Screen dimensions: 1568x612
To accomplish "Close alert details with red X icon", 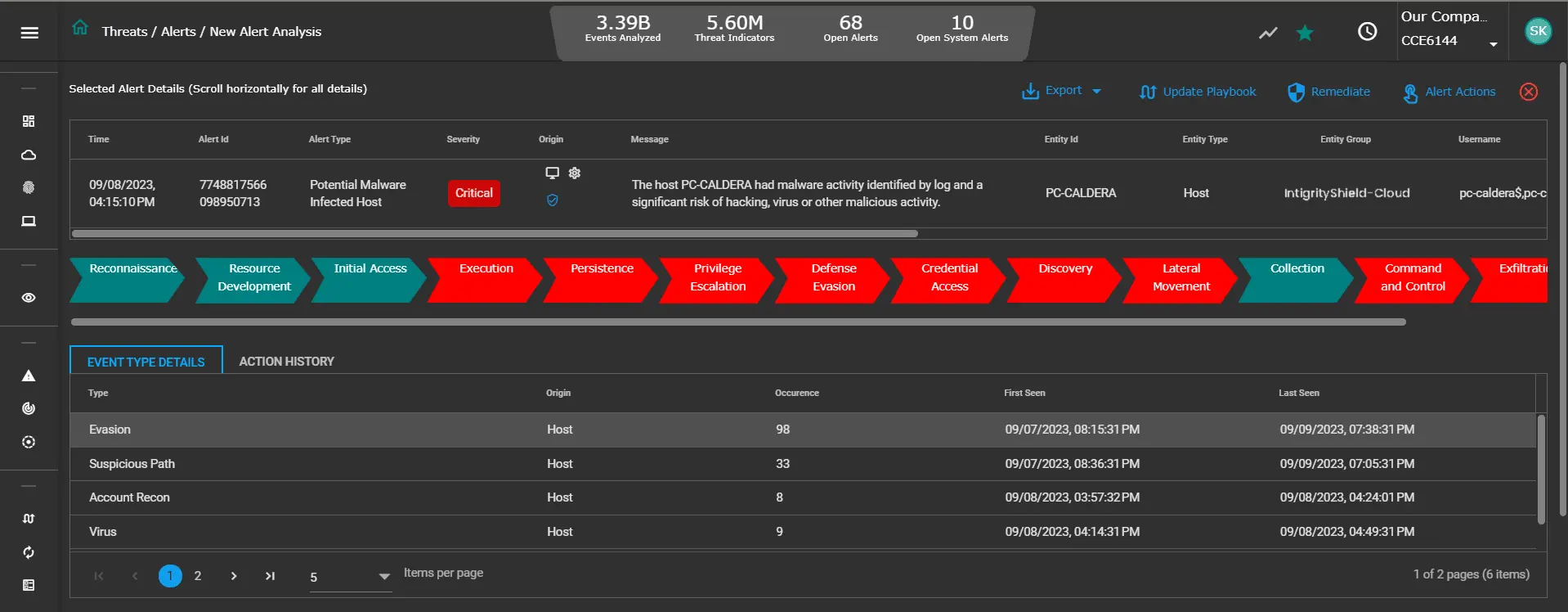I will point(1529,92).
